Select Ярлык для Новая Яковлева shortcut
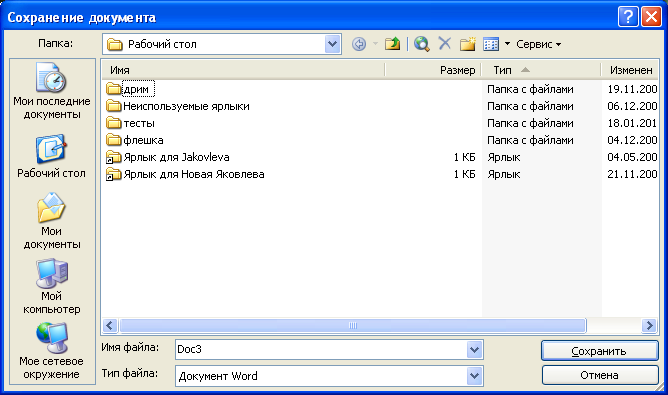668x395 pixels. (194, 174)
